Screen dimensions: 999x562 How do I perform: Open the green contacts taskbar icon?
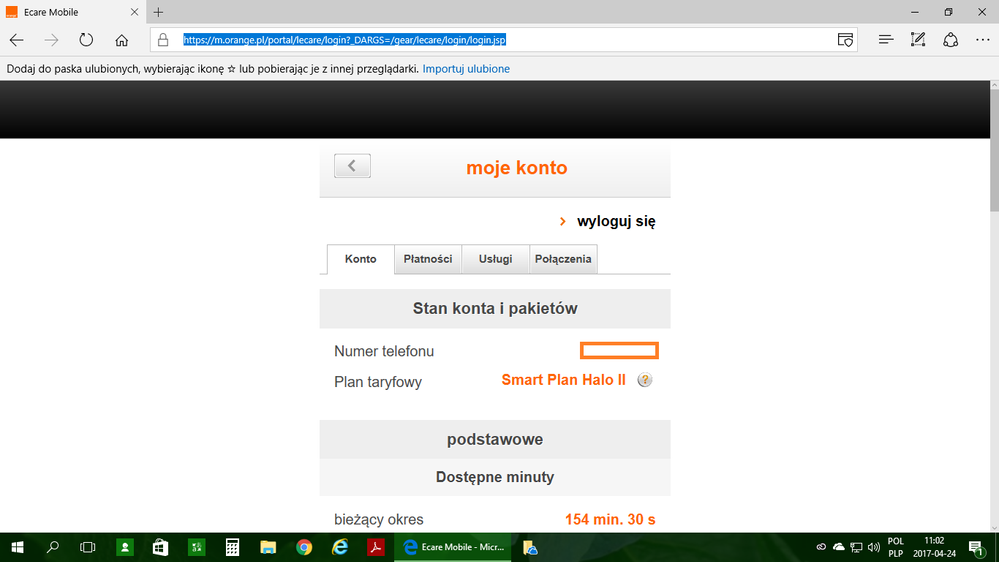(x=125, y=547)
